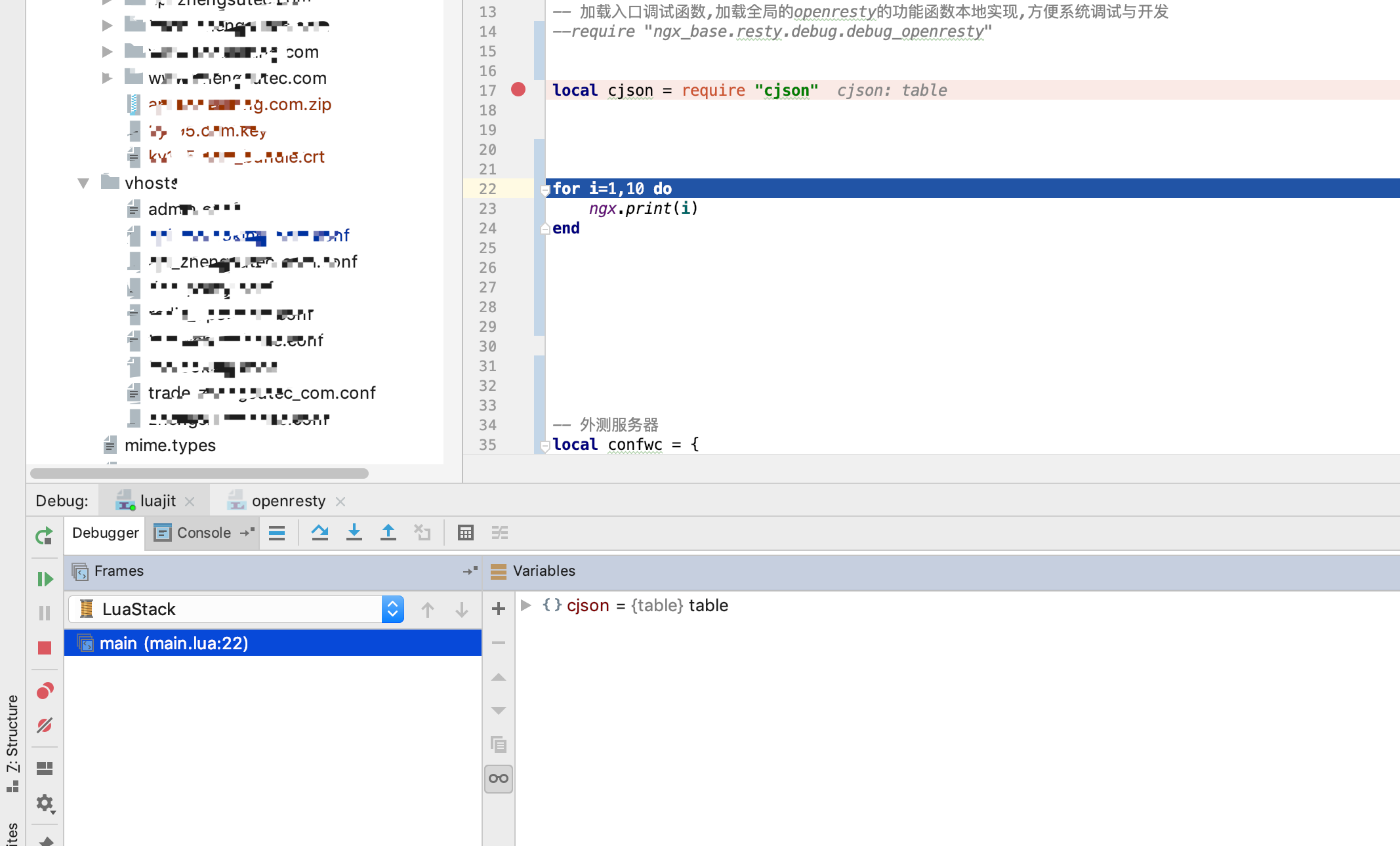The image size is (1400, 846).
Task: Resume the program with the green play icon
Action: [x=45, y=578]
